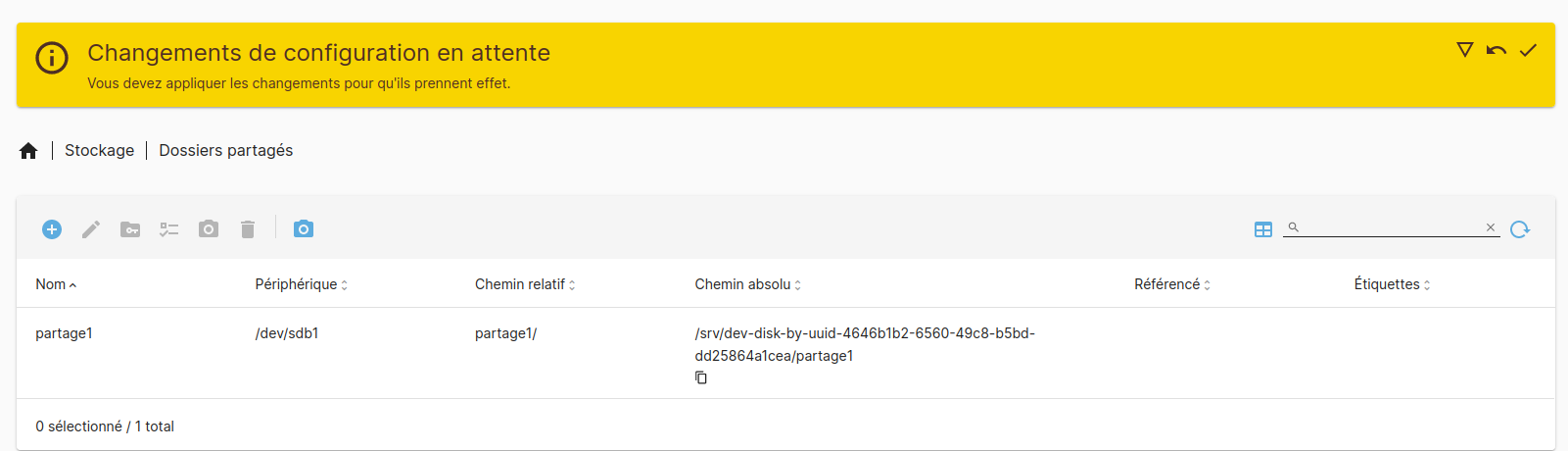Expand pending changes details triangle

[x=1465, y=50]
